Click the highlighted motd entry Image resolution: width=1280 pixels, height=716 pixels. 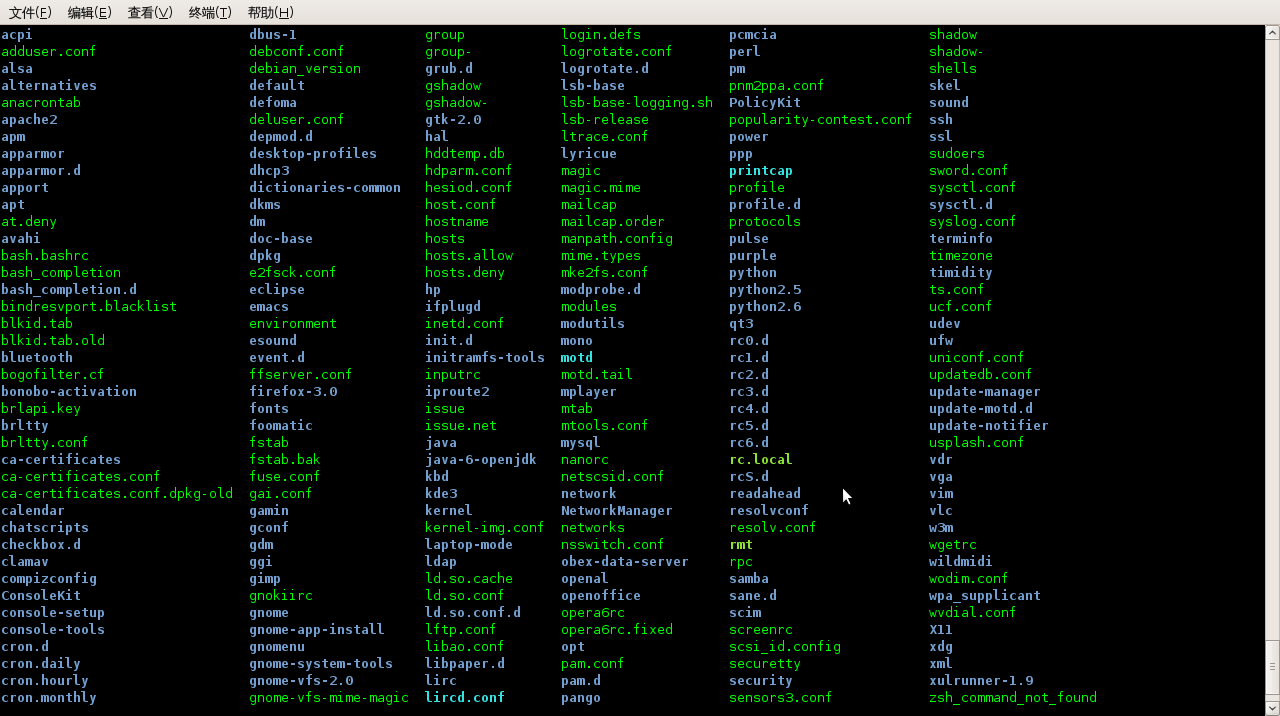(577, 357)
